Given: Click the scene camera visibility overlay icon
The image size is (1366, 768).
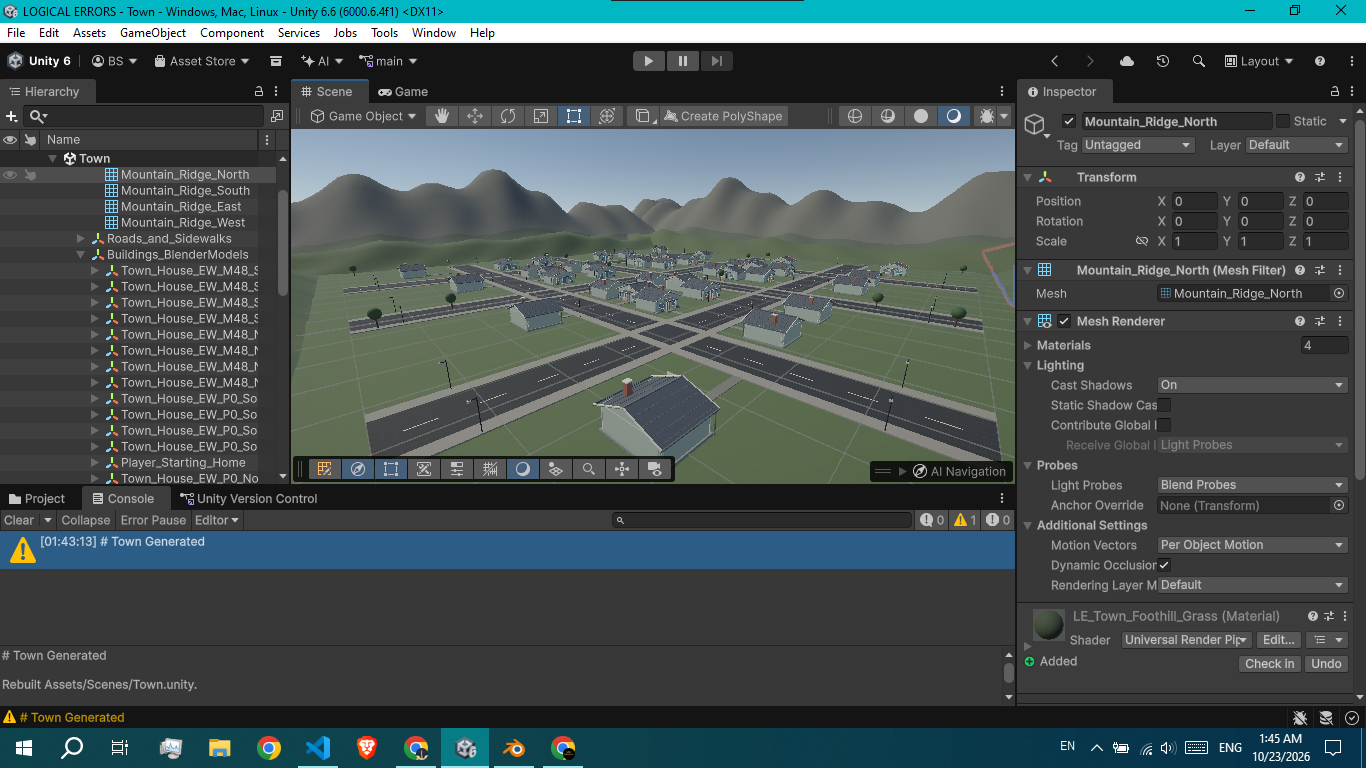Looking at the screenshot, I should [x=654, y=469].
